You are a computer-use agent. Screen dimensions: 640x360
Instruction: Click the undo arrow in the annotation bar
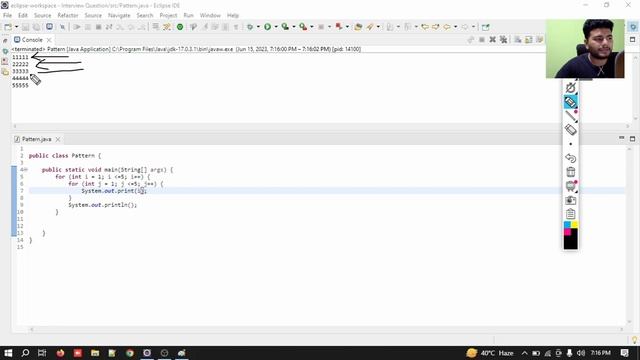tap(570, 158)
